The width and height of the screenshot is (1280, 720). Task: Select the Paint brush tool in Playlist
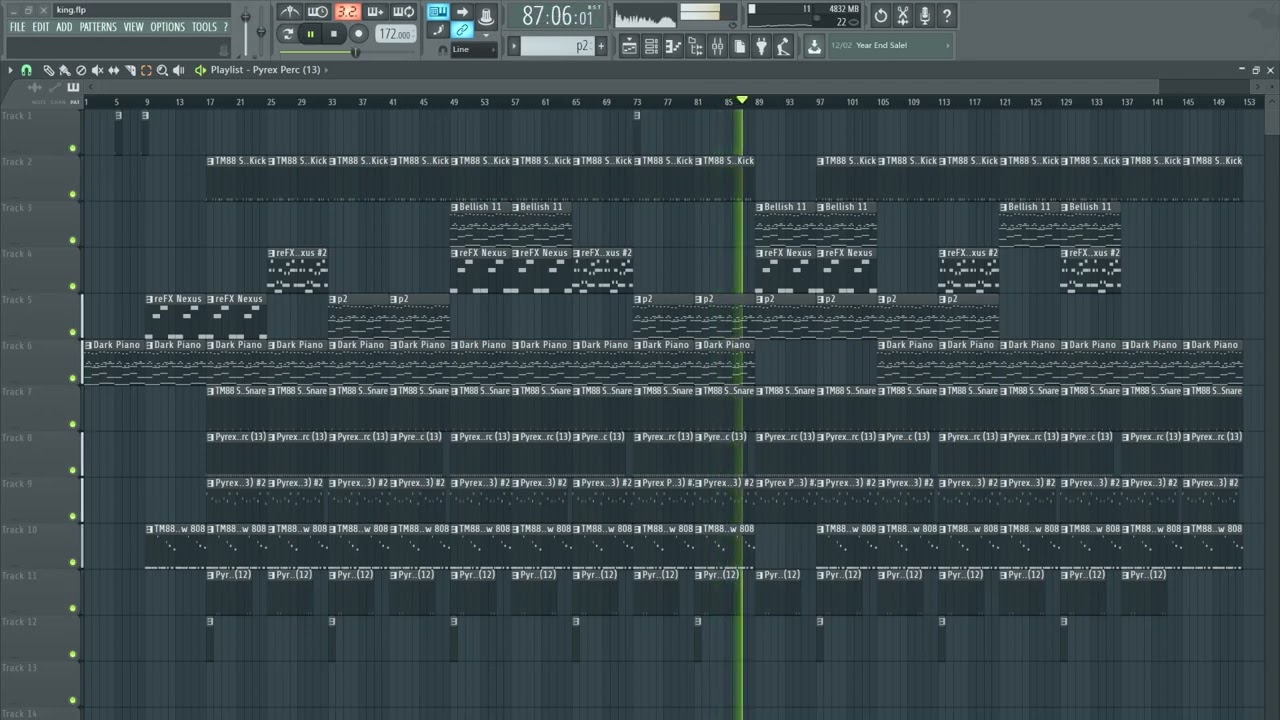[x=65, y=70]
